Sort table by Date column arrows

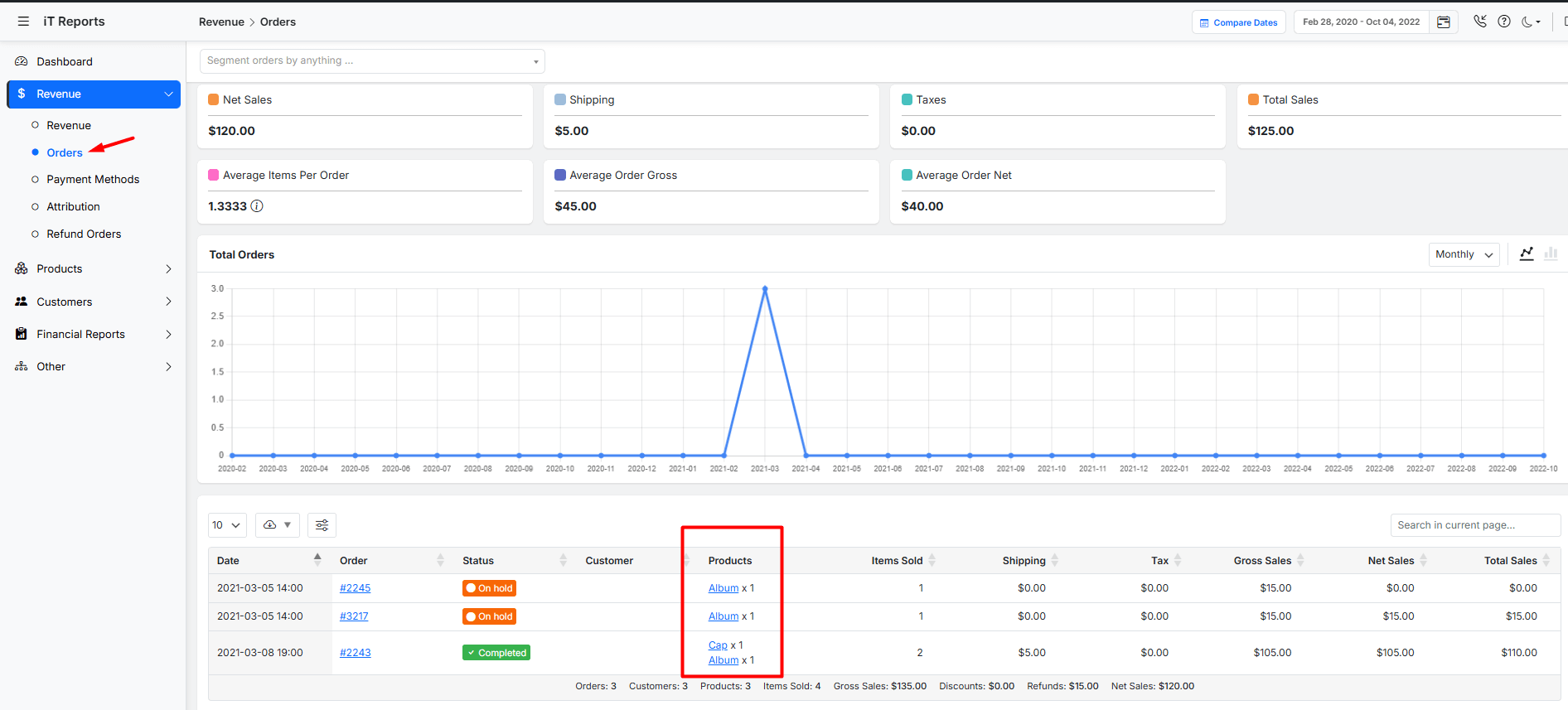point(317,560)
